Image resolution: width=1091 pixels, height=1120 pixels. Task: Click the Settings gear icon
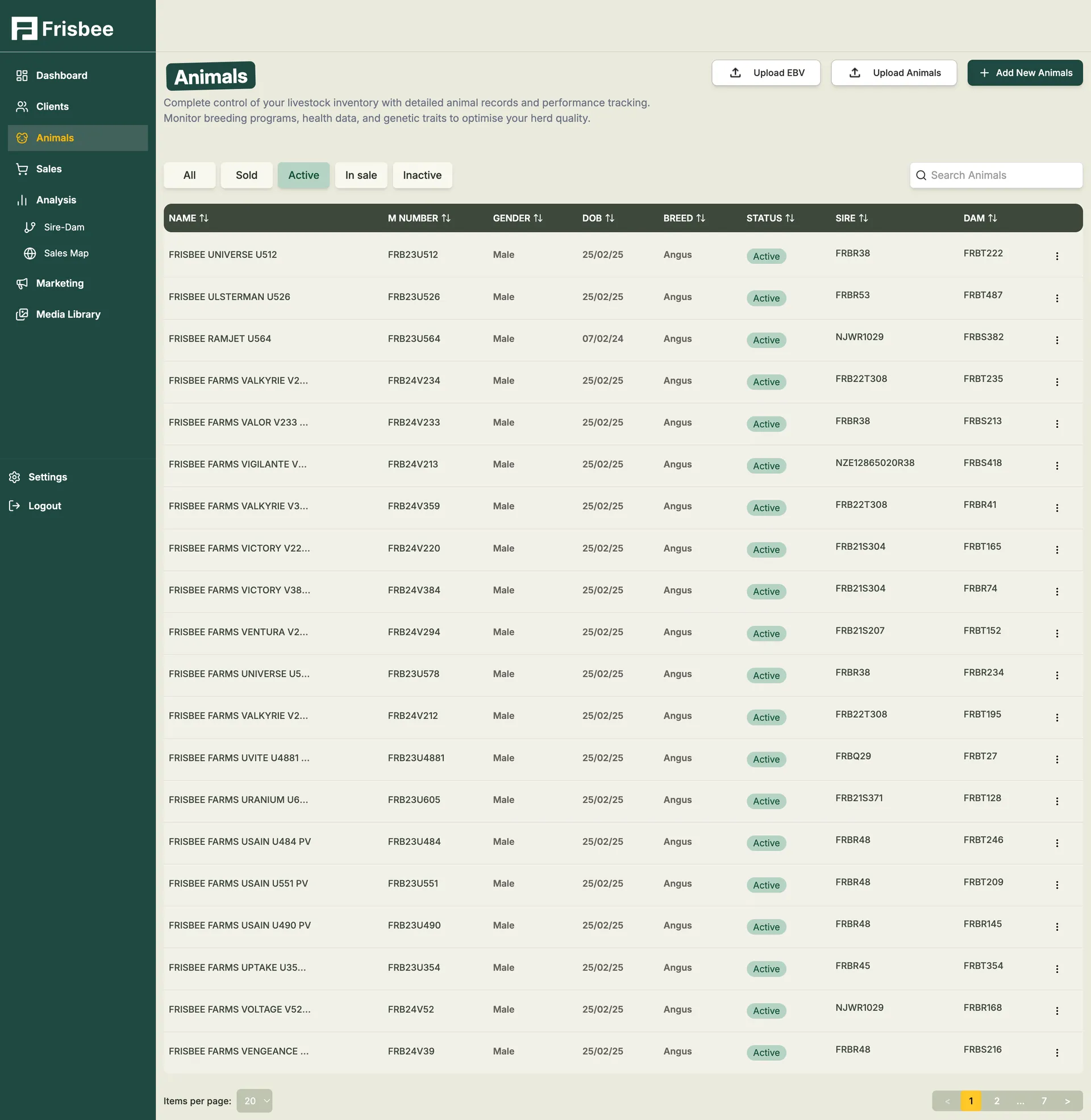(14, 477)
